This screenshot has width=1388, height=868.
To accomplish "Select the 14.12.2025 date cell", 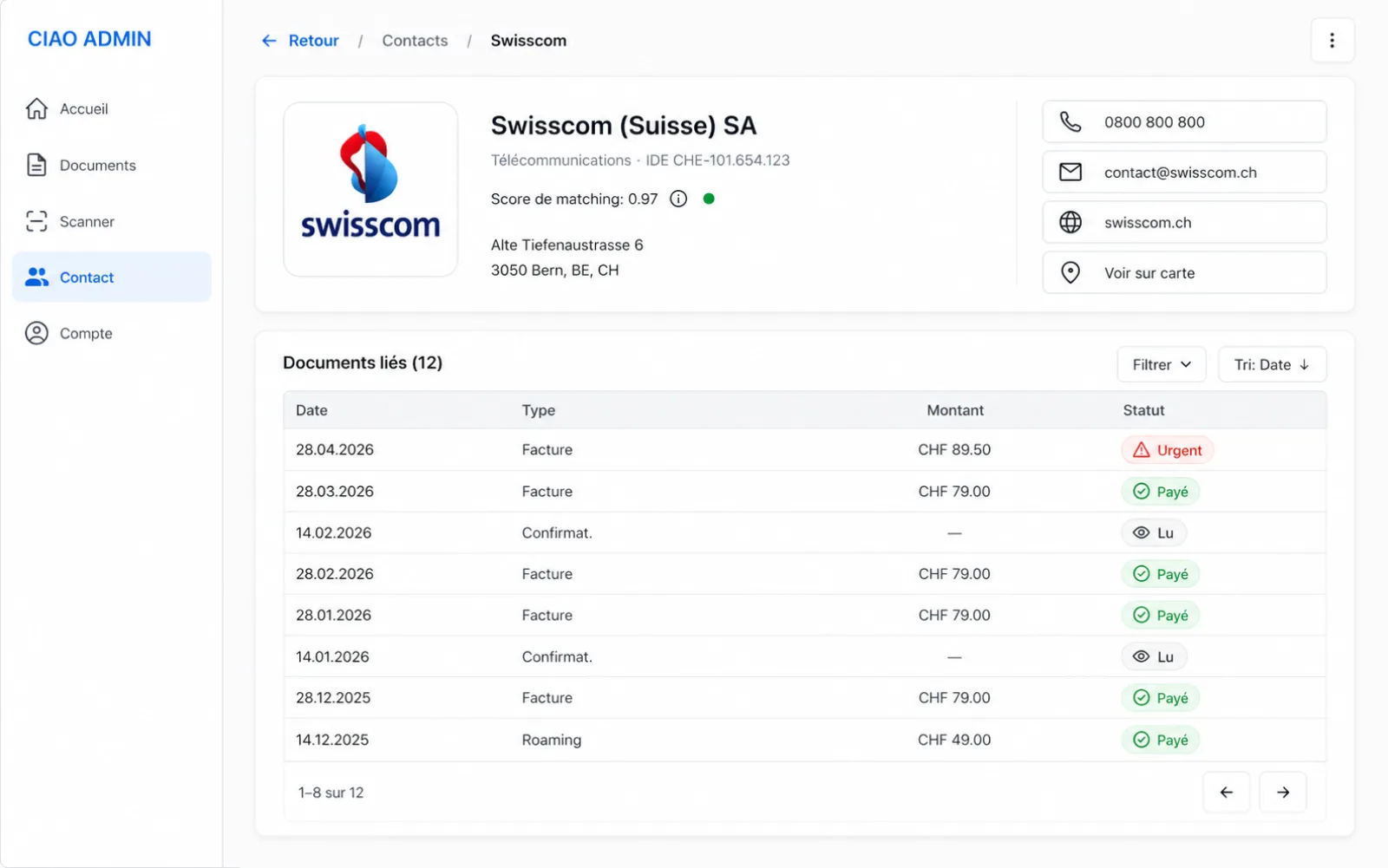I will click(332, 740).
